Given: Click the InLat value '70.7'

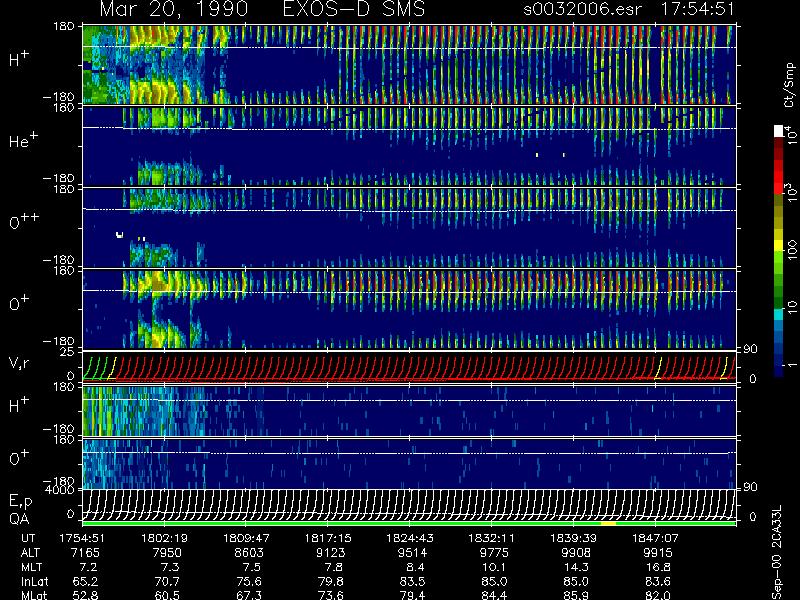Looking at the screenshot, I should click(167, 581).
